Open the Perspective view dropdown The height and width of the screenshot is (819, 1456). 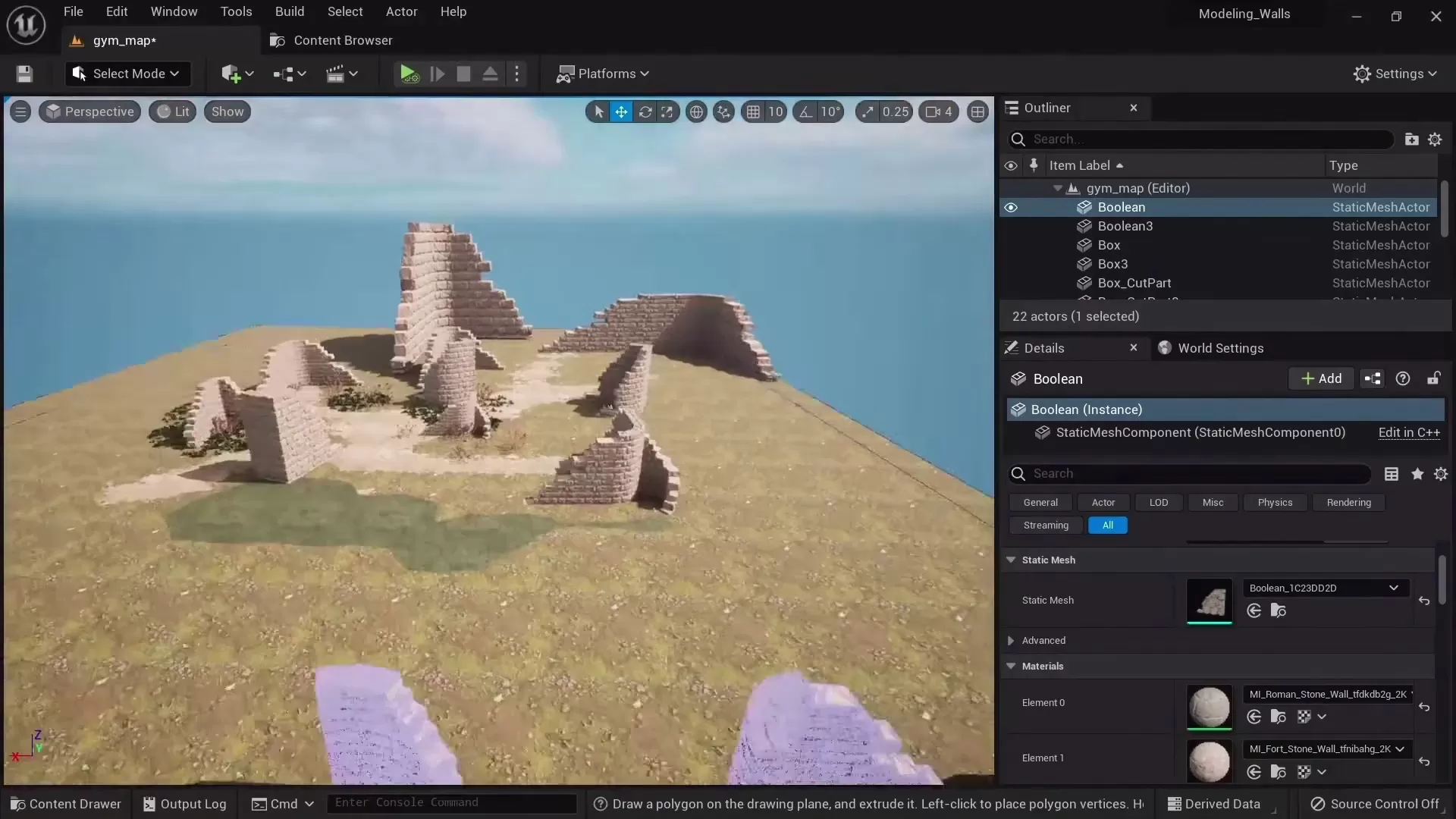[89, 111]
